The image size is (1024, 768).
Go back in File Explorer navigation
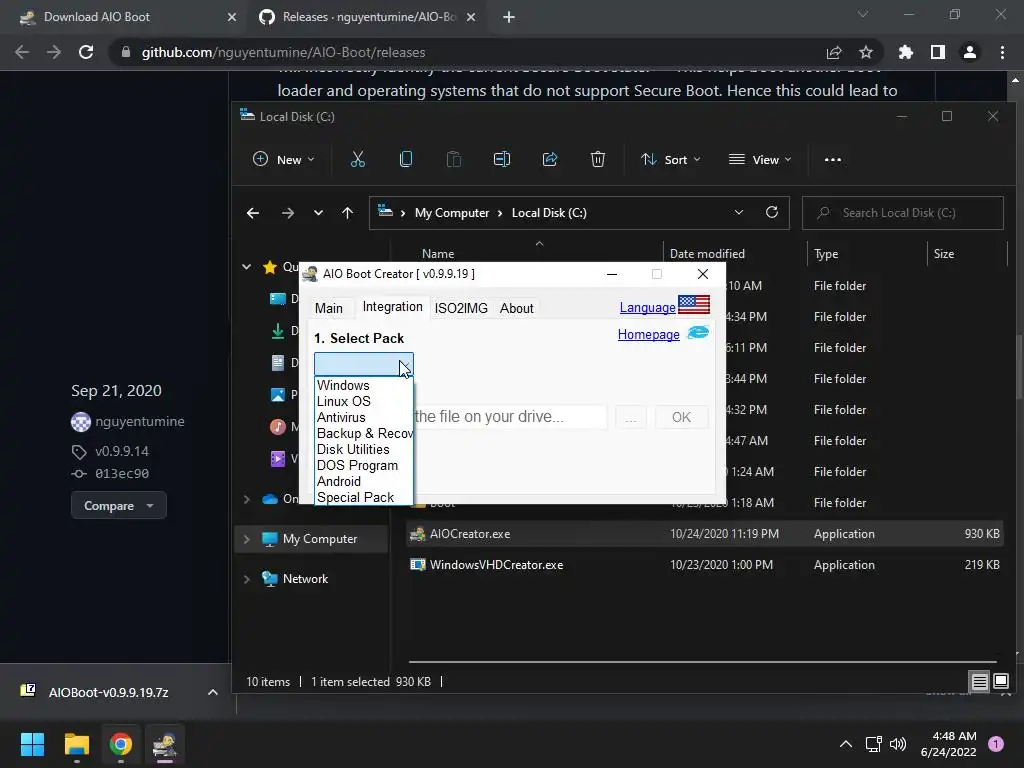tap(253, 213)
